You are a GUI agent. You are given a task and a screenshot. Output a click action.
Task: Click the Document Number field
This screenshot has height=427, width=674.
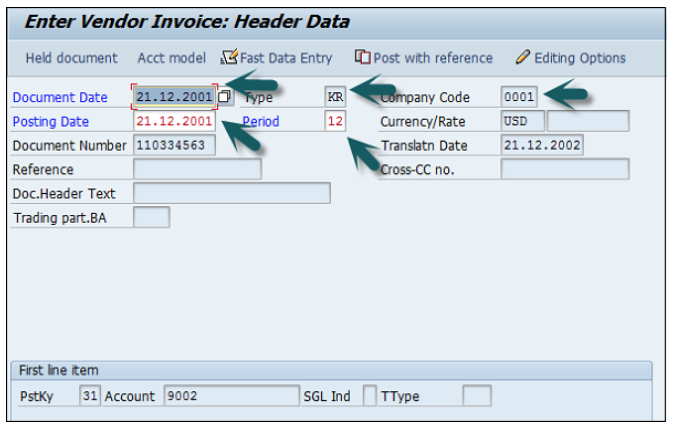click(x=174, y=145)
